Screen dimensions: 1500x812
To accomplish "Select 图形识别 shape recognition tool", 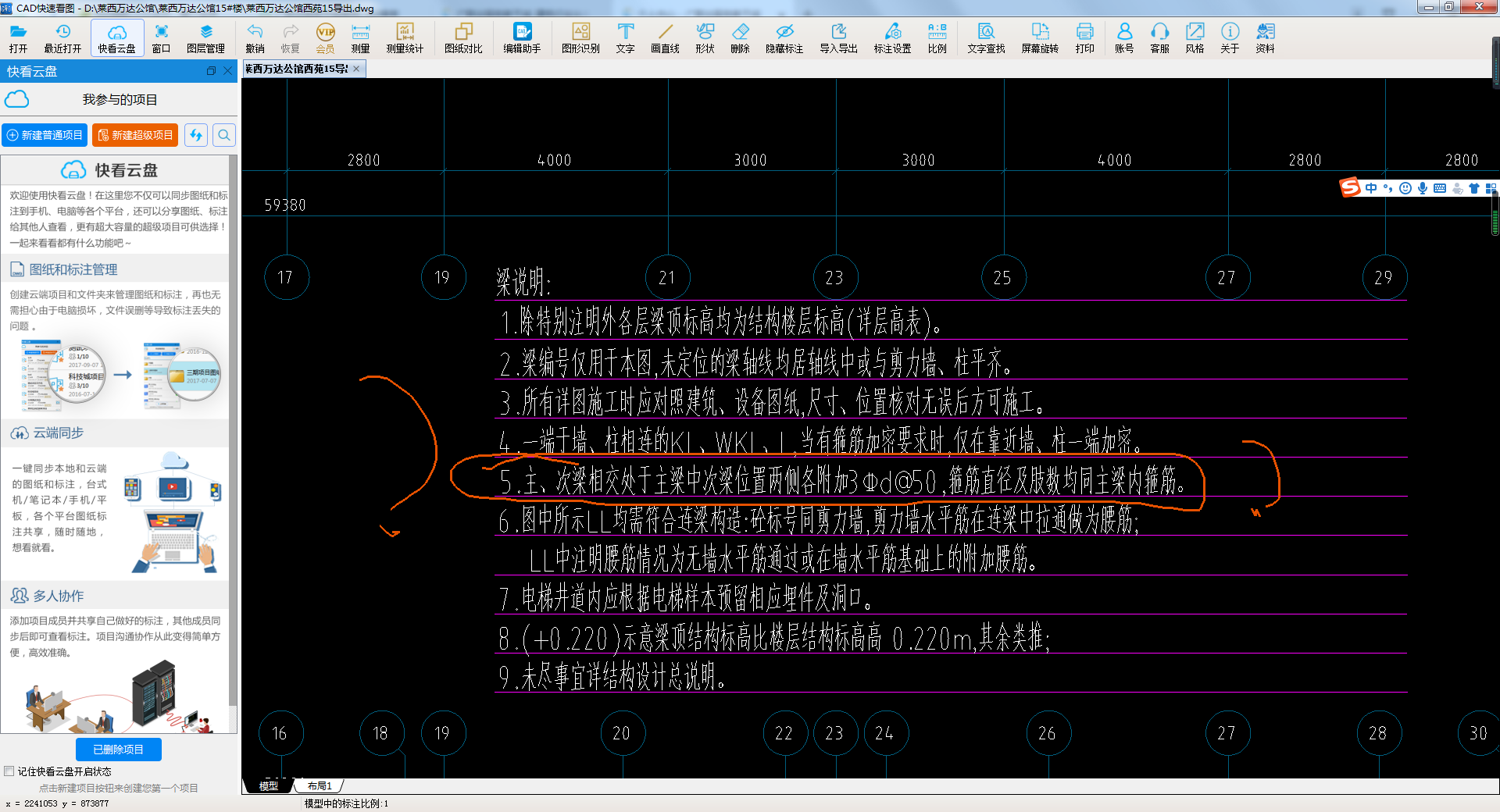I will (x=580, y=37).
